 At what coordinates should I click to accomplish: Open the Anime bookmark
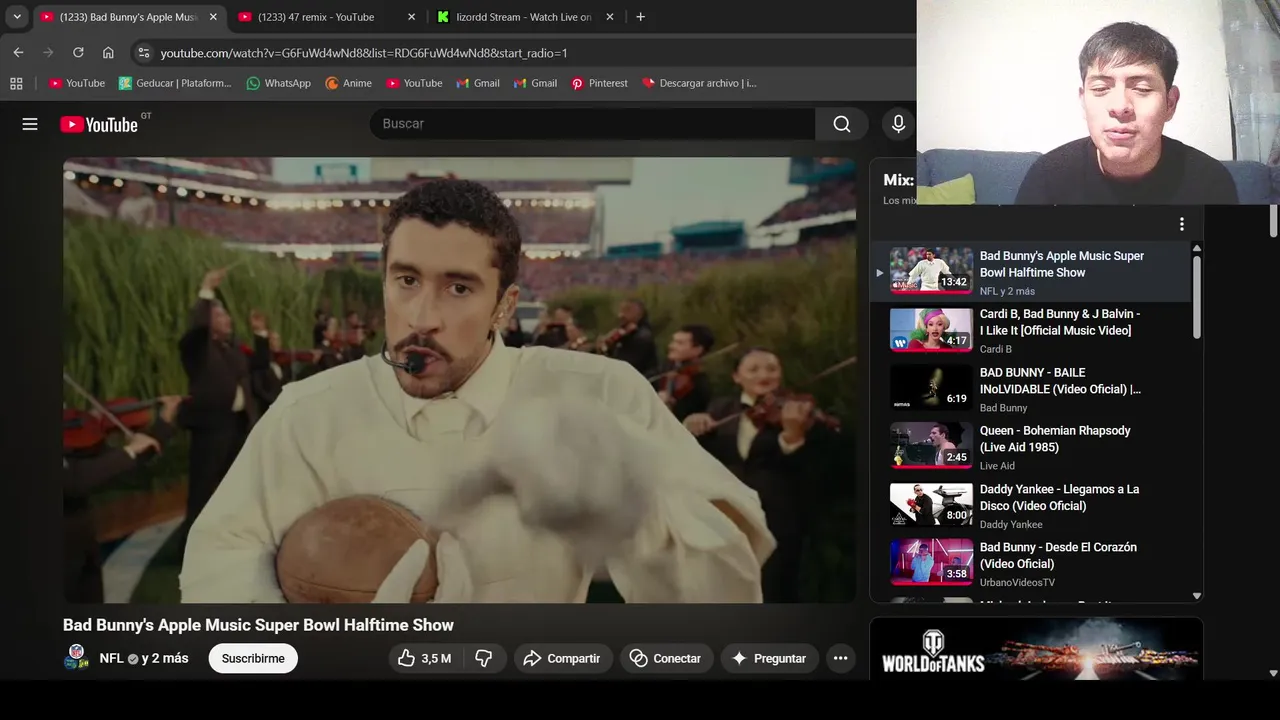point(349,83)
